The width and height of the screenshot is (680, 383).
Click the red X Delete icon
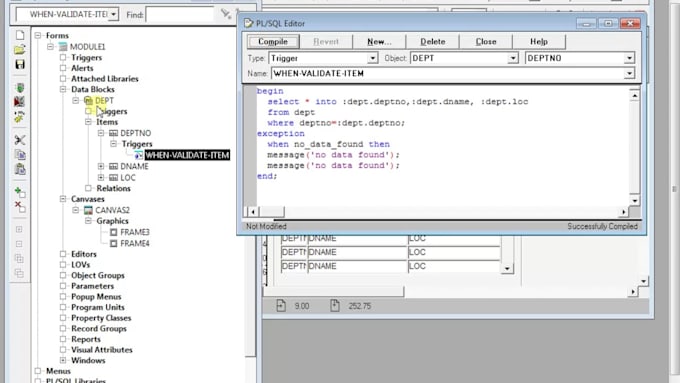tap(20, 207)
